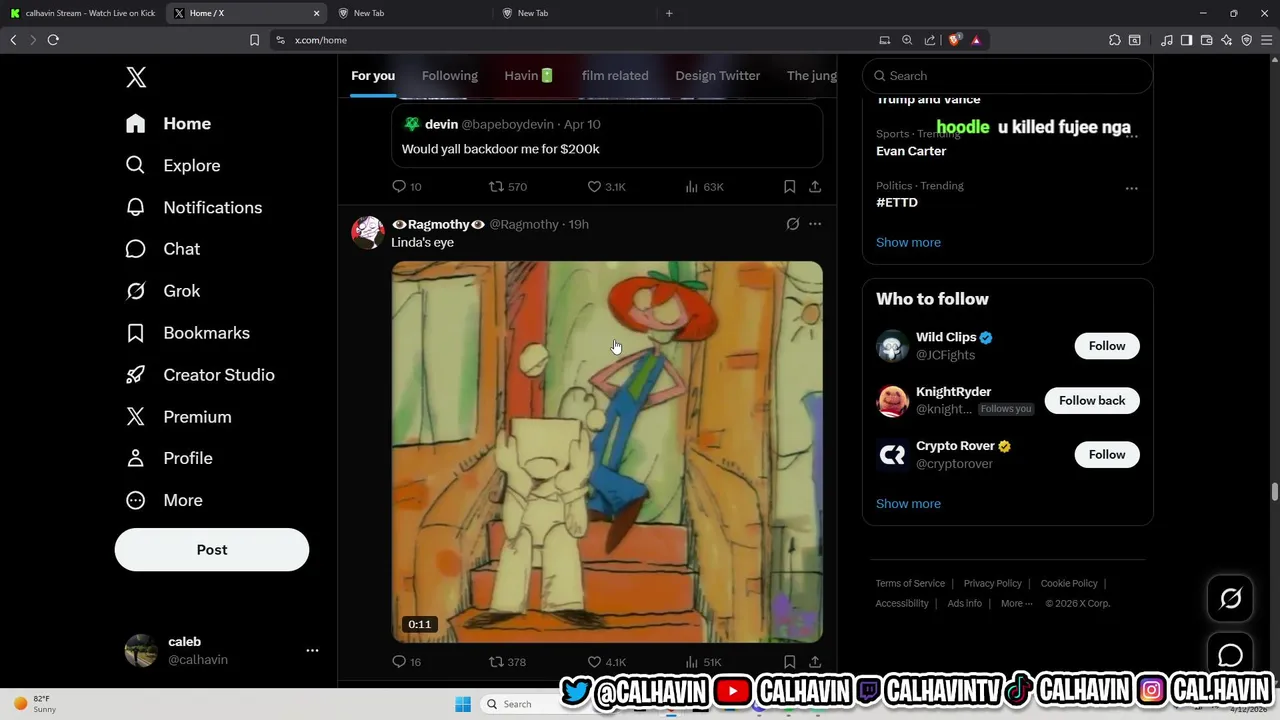Open Grok in the sidebar
Viewport: 1280px width, 720px height.
(162, 291)
